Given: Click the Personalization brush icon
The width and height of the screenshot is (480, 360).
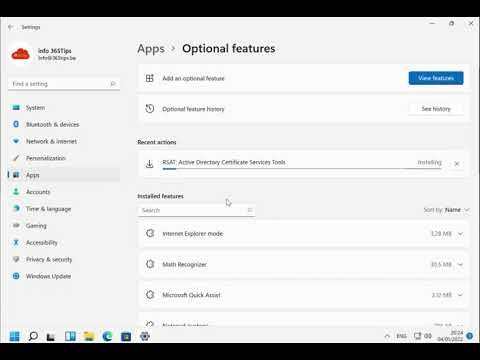Looking at the screenshot, I should (16, 158).
